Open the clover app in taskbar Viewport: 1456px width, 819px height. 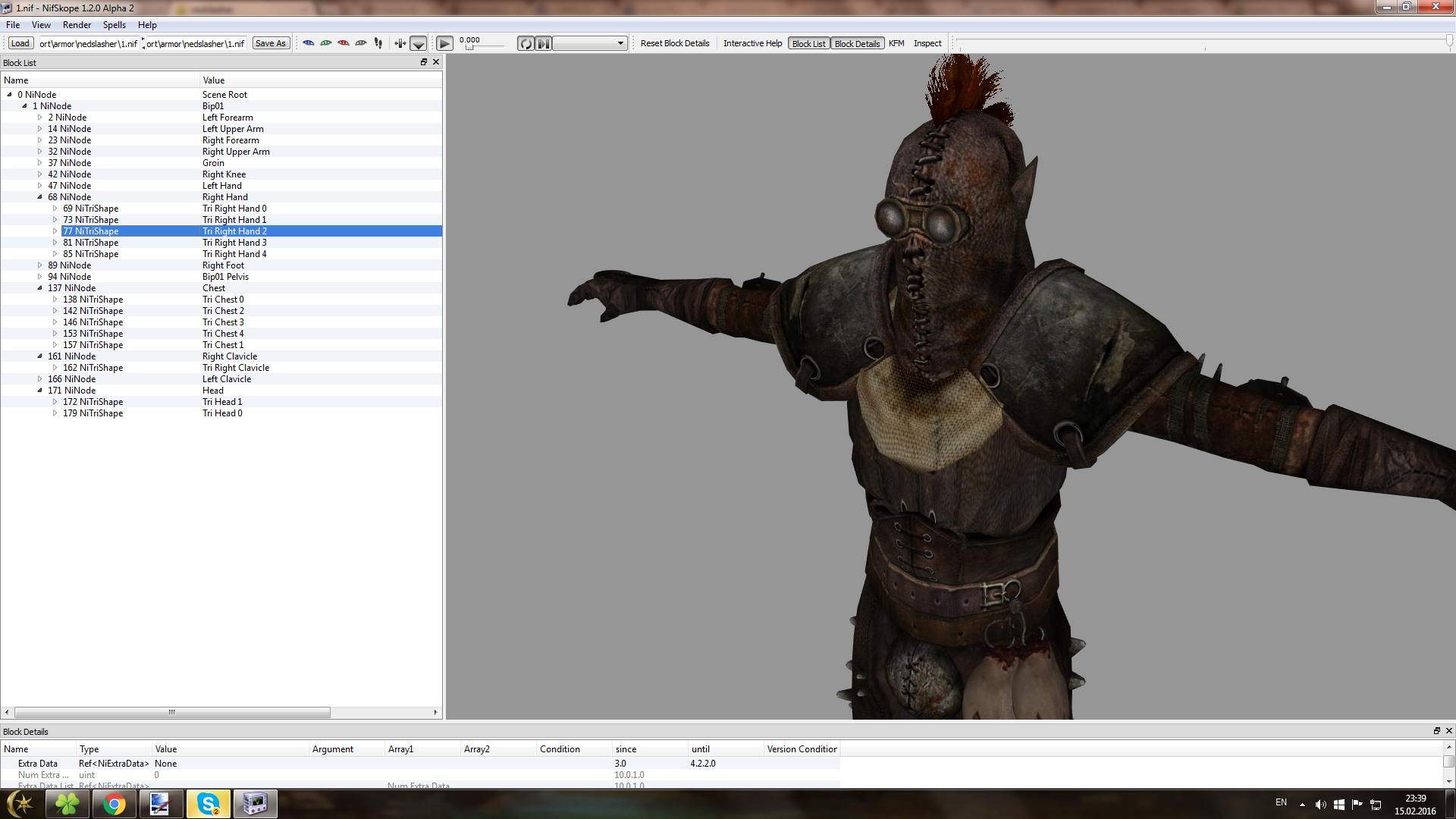tap(67, 804)
